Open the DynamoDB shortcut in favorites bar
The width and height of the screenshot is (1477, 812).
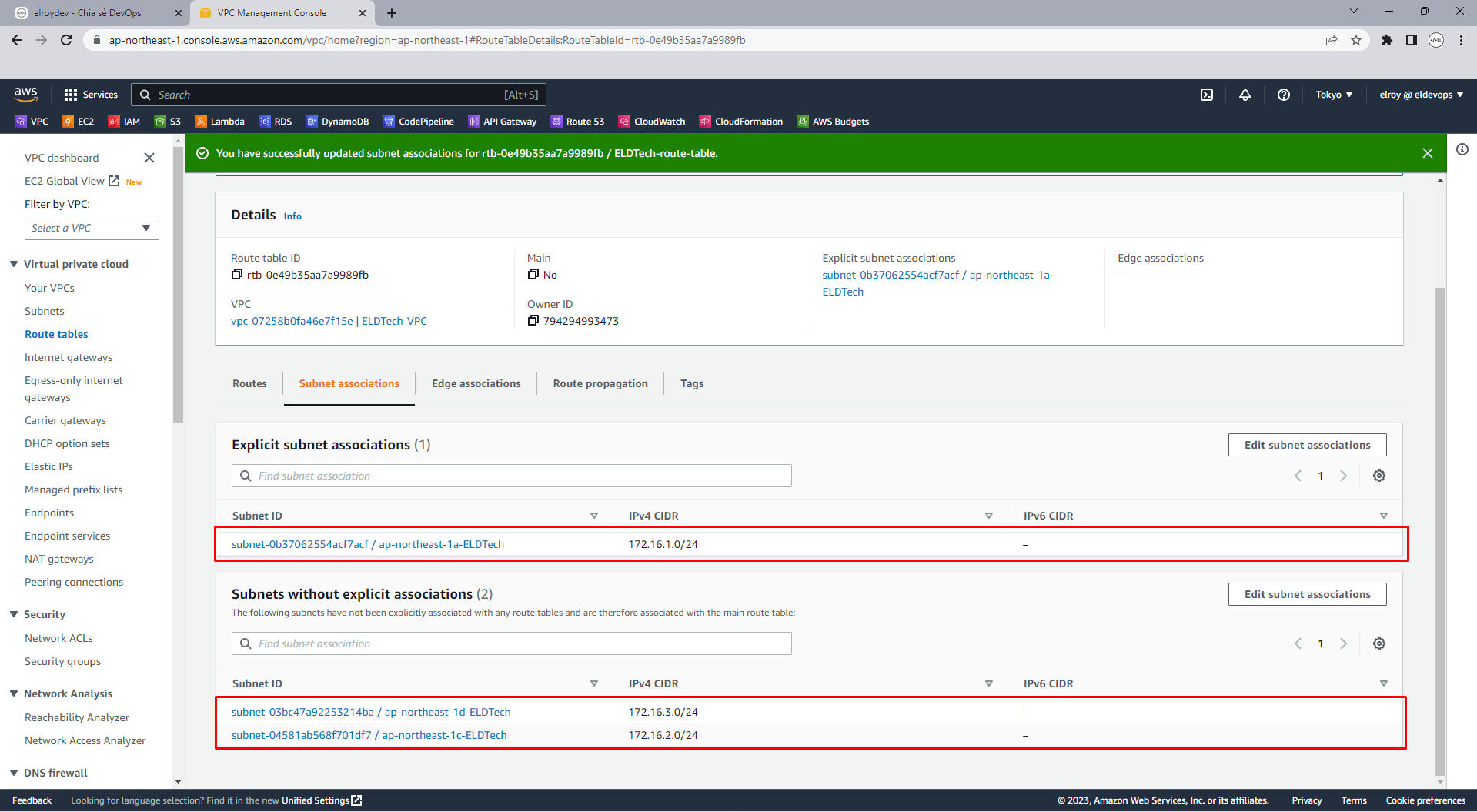coord(338,122)
